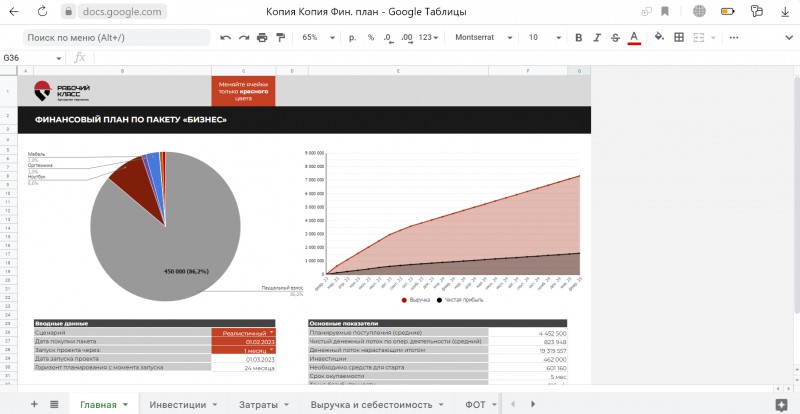This screenshot has width=800, height=414.
Task: Click the menu search box
Action: point(116,37)
